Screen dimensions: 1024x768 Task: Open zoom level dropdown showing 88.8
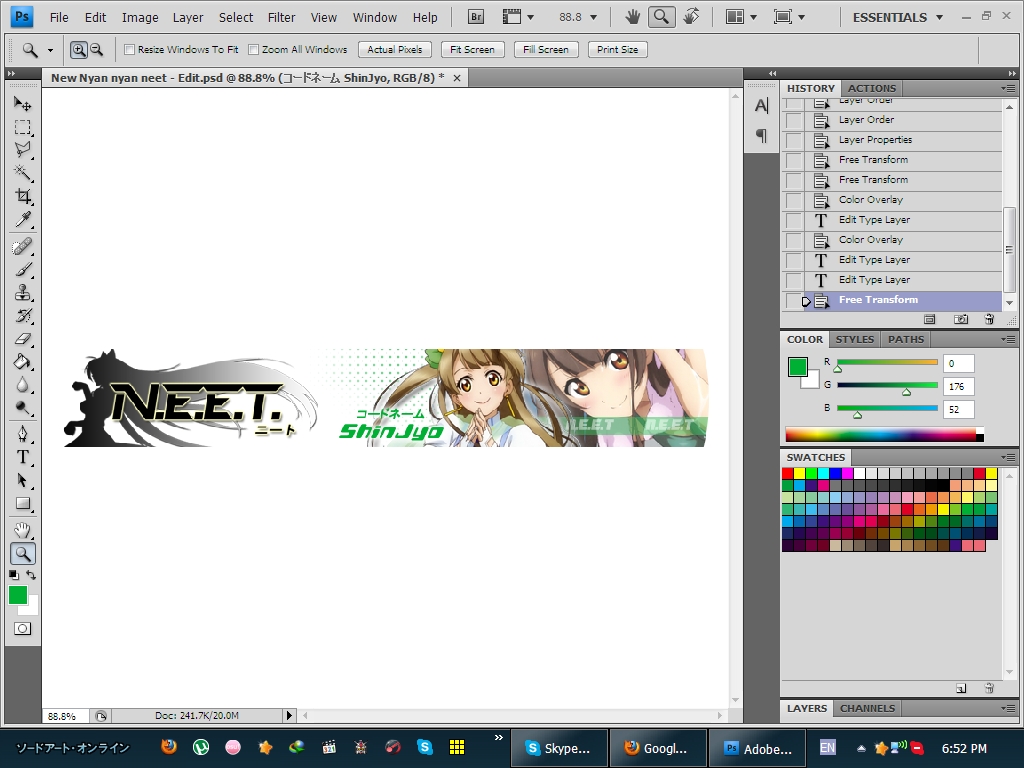594,18
